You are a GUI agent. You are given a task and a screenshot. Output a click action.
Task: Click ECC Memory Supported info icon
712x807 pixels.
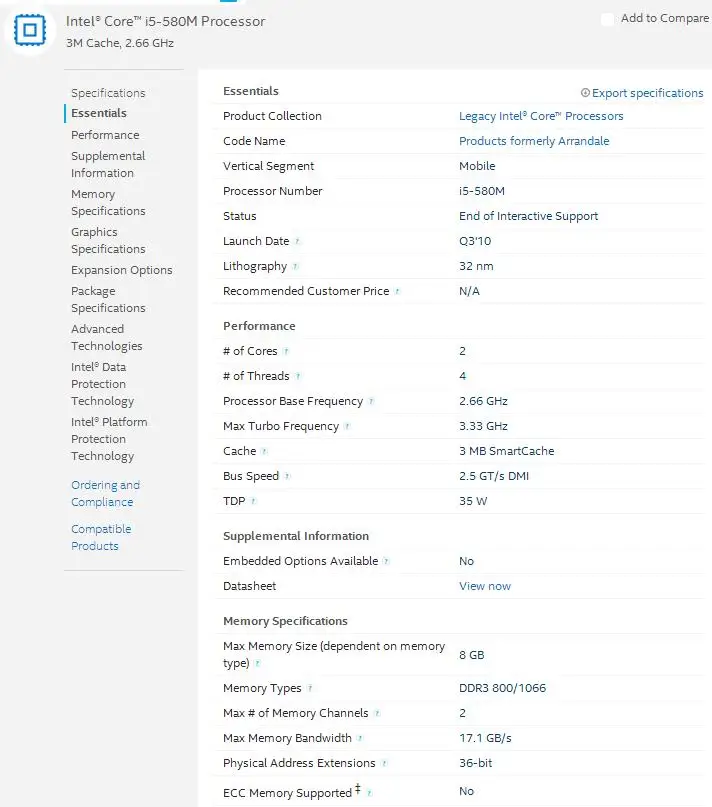(x=369, y=793)
